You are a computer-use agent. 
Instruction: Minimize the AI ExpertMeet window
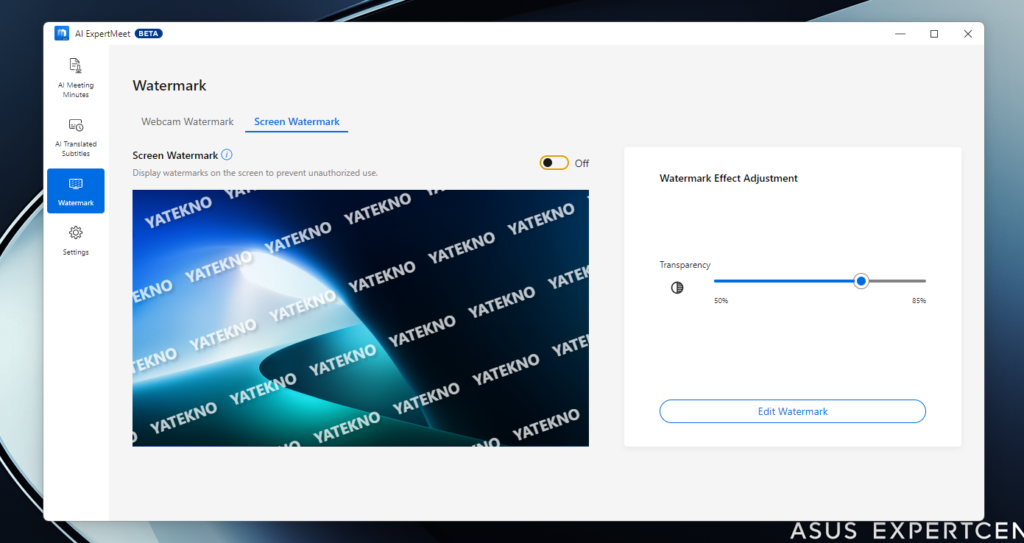[900, 34]
